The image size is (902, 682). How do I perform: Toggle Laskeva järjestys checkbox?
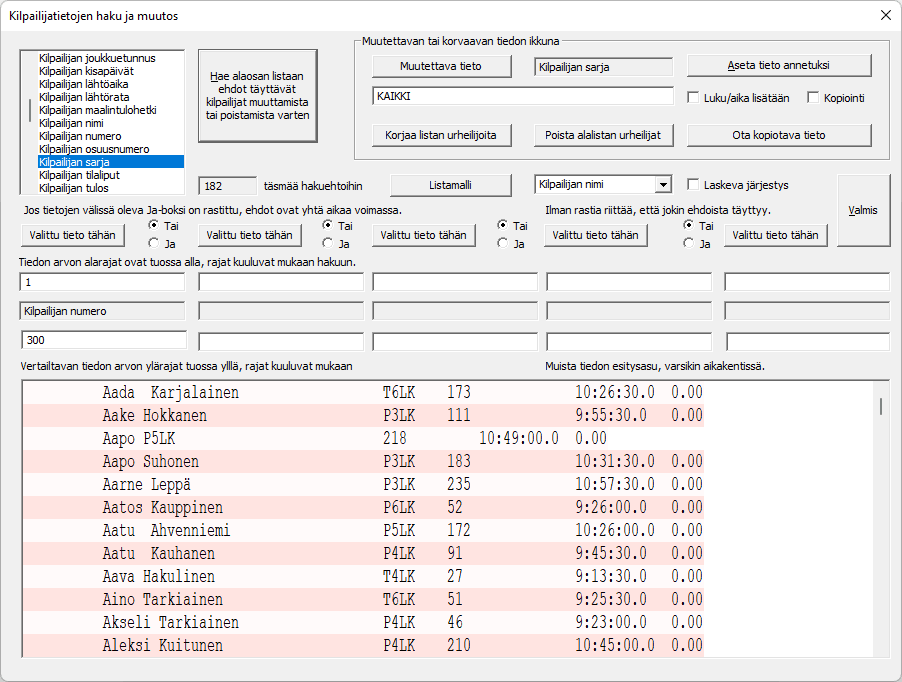coord(695,184)
